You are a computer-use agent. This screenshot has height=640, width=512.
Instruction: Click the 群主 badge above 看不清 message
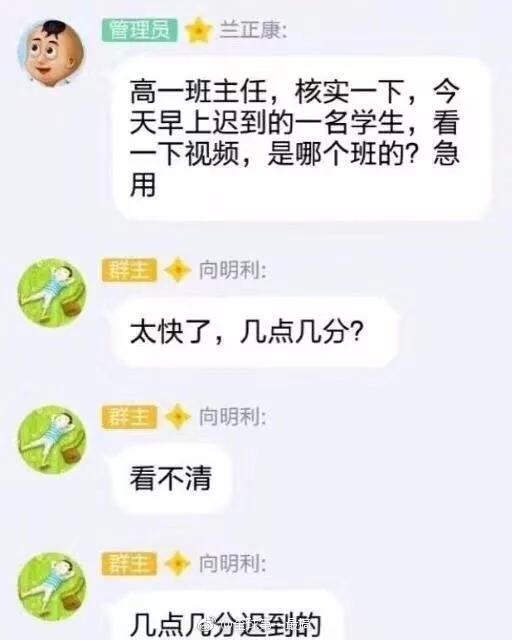tap(129, 417)
